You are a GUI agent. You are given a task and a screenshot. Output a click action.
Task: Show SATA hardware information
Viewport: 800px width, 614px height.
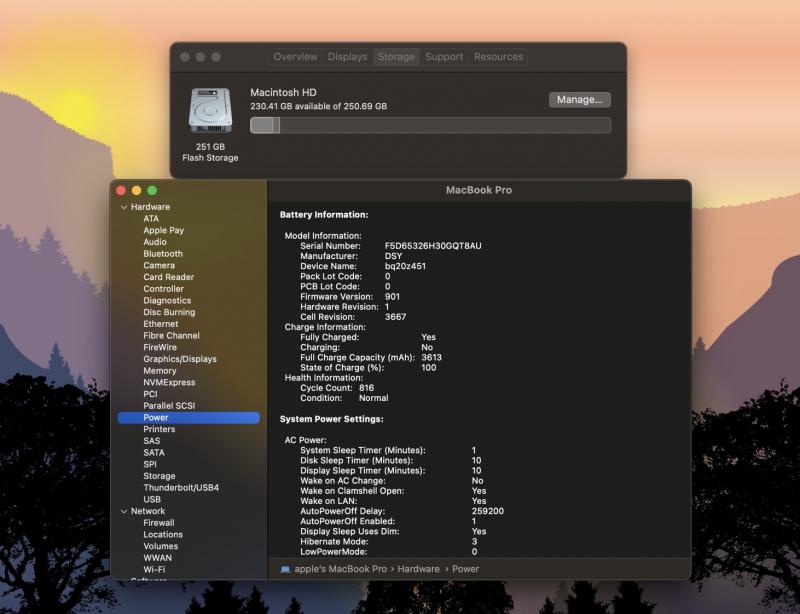click(154, 453)
